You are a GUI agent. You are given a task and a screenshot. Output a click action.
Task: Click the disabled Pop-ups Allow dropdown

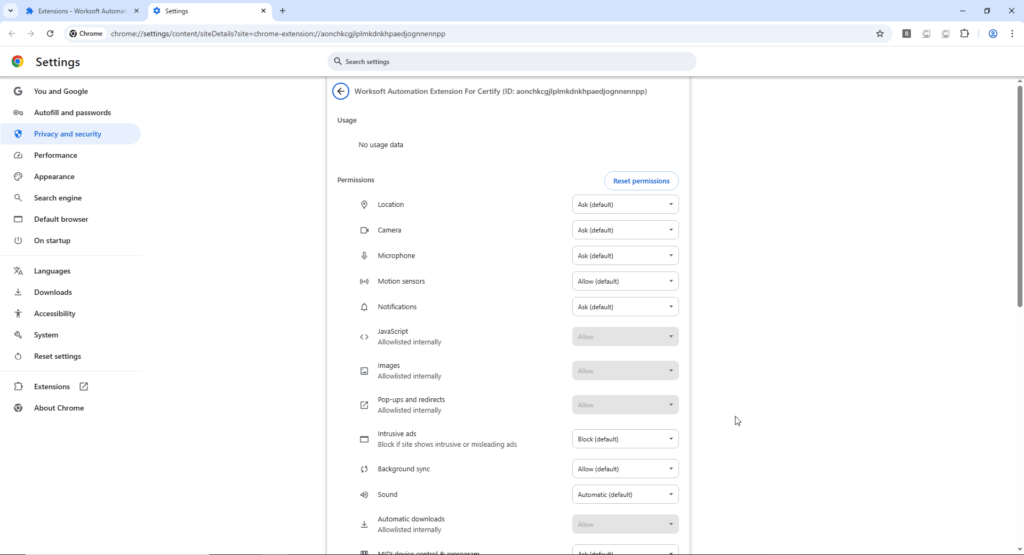(x=625, y=405)
